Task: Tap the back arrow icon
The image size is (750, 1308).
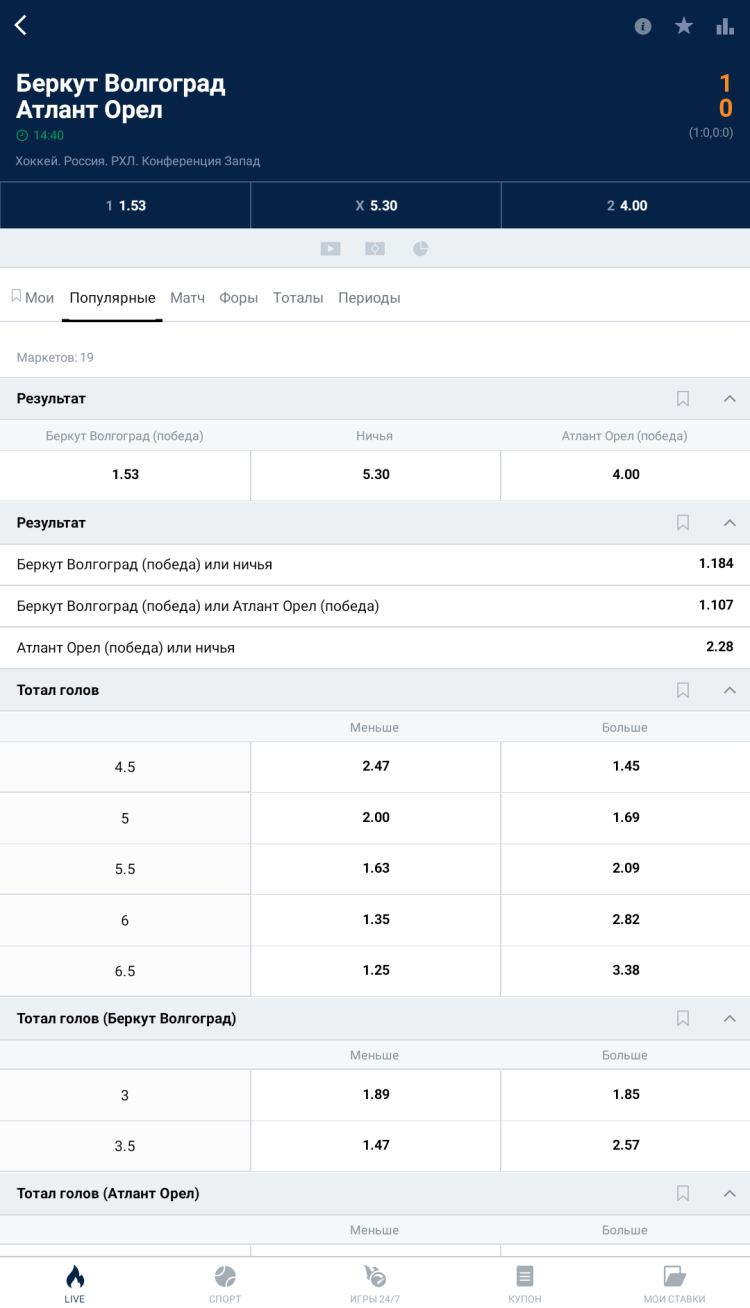Action: [x=21, y=26]
